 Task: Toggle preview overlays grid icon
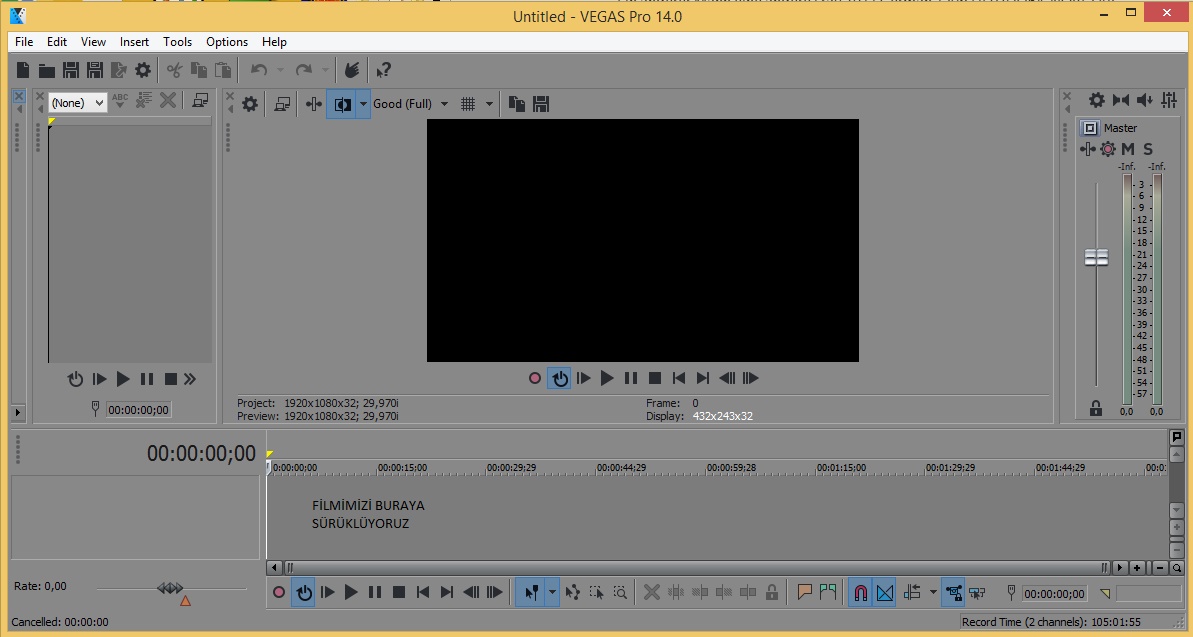tap(468, 104)
